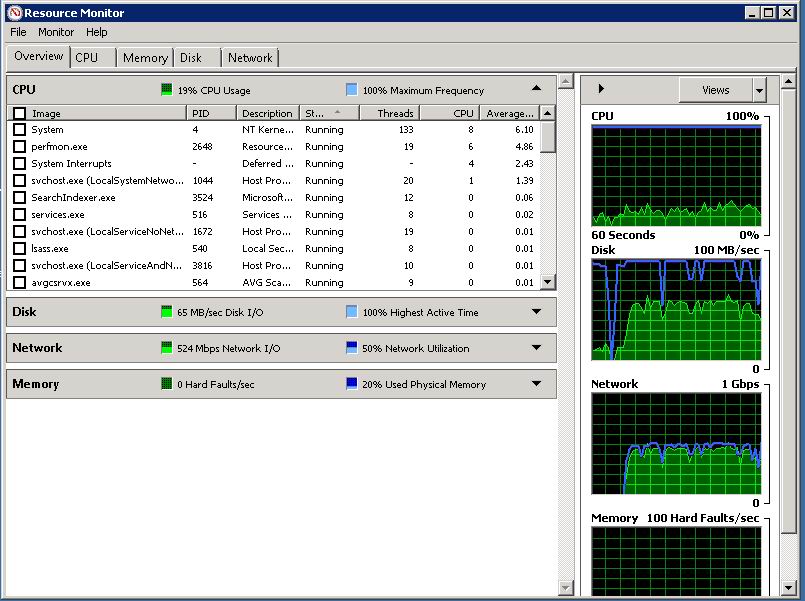Viewport: 805px width, 601px height.
Task: Click the Views button
Action: click(715, 90)
